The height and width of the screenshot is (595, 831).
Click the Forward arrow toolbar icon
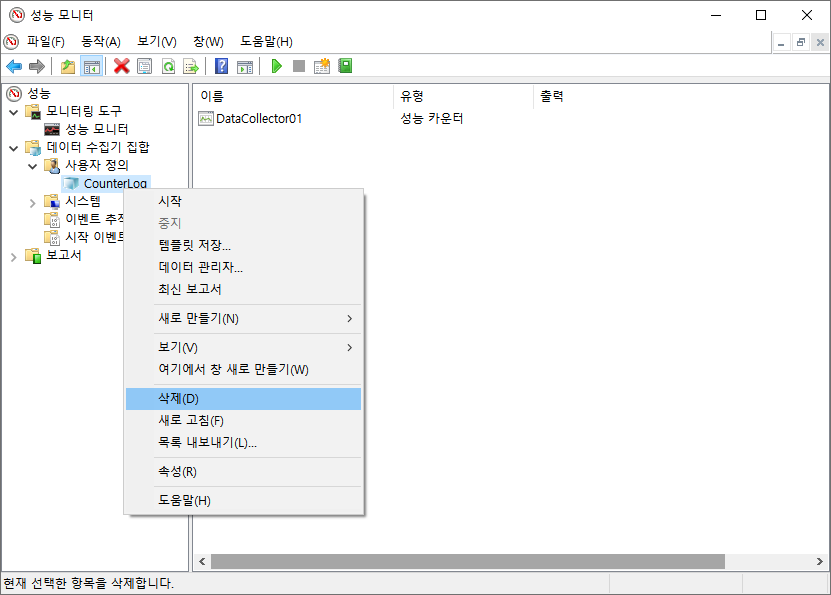37,66
